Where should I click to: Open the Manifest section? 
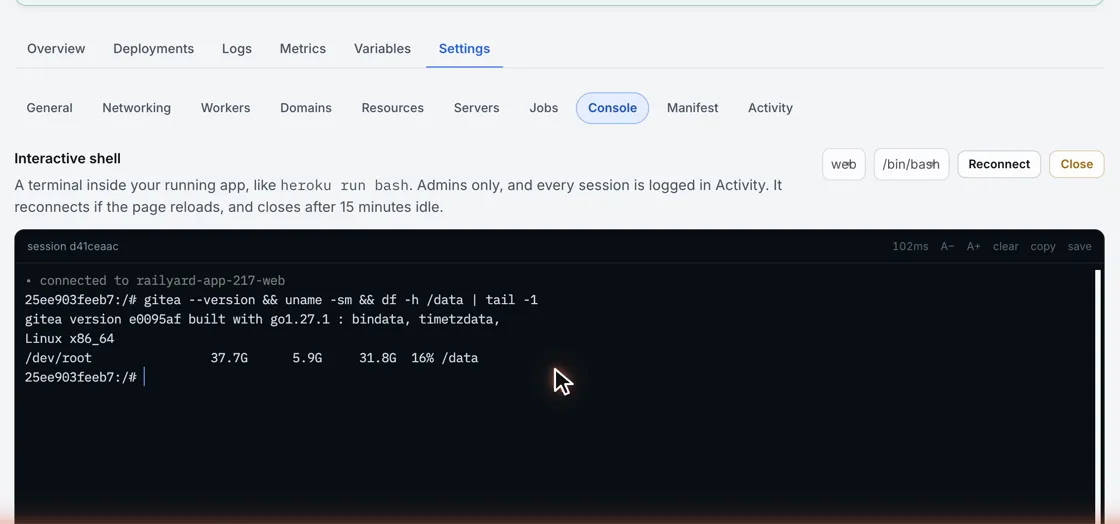click(x=692, y=108)
